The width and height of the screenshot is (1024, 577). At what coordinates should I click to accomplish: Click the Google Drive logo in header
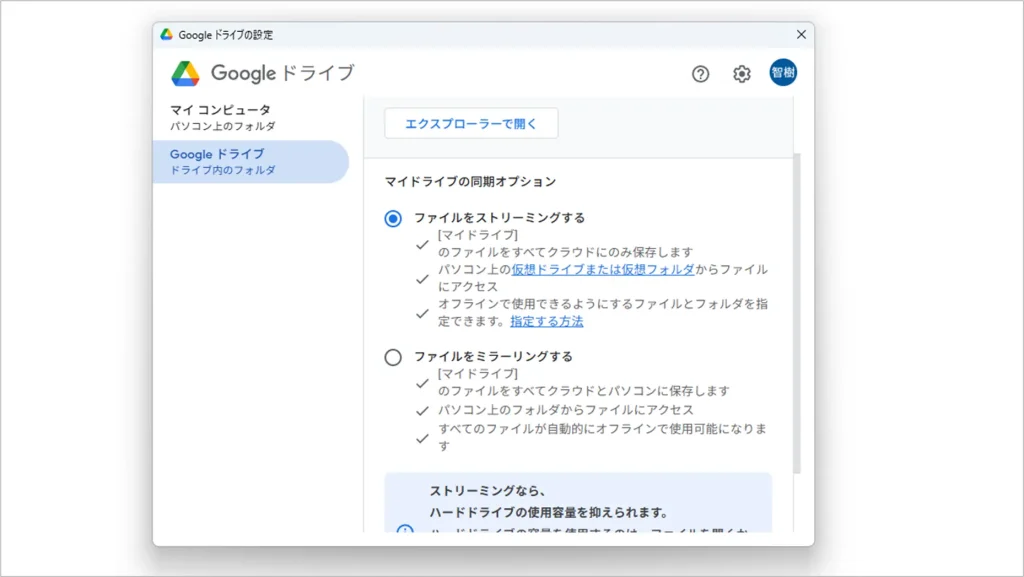(x=186, y=74)
